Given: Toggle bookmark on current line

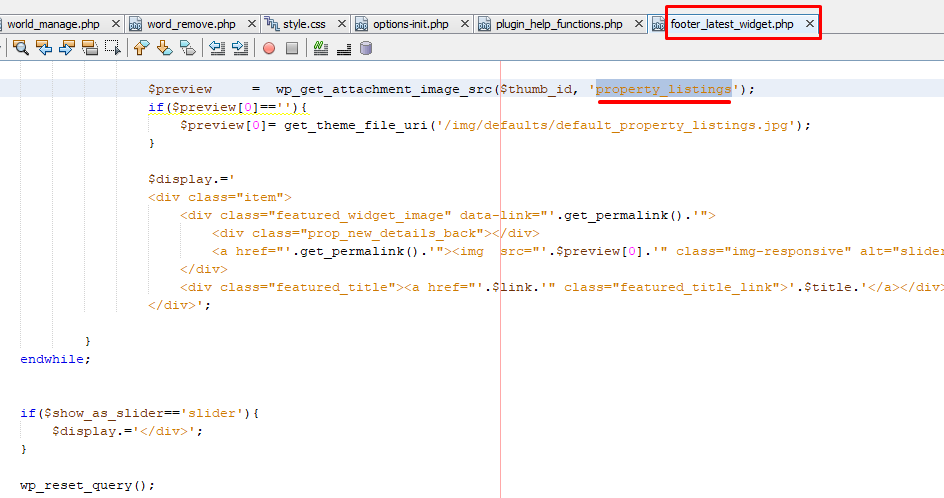Looking at the screenshot, I should [x=188, y=48].
